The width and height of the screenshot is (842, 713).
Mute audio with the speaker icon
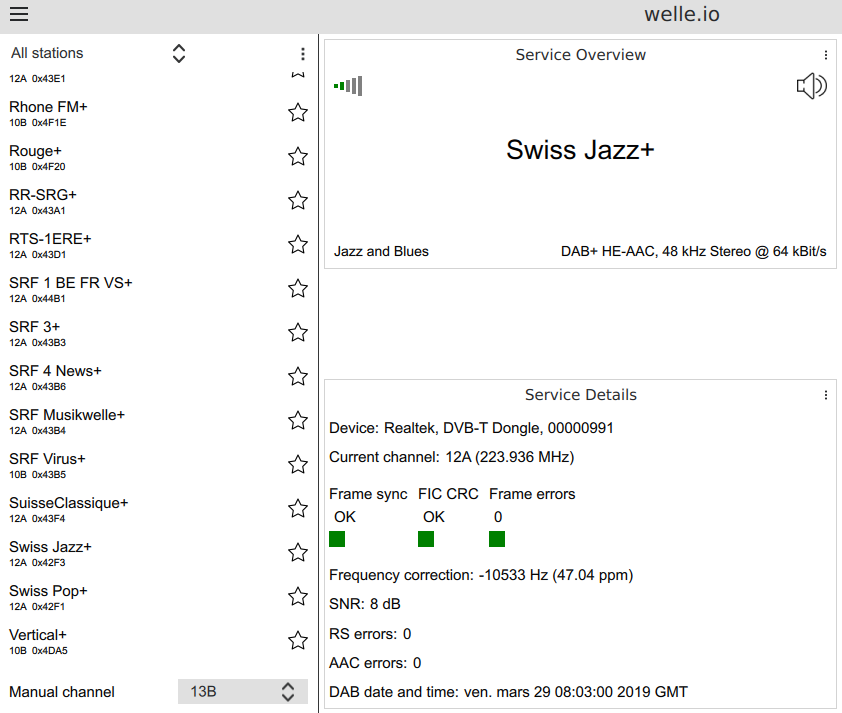[811, 86]
